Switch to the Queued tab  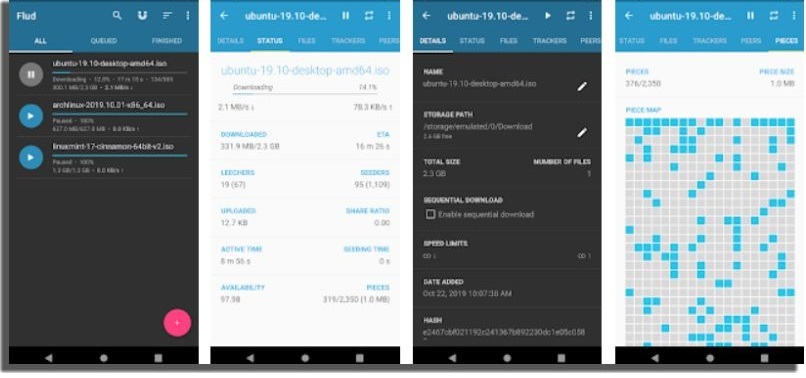(x=104, y=41)
